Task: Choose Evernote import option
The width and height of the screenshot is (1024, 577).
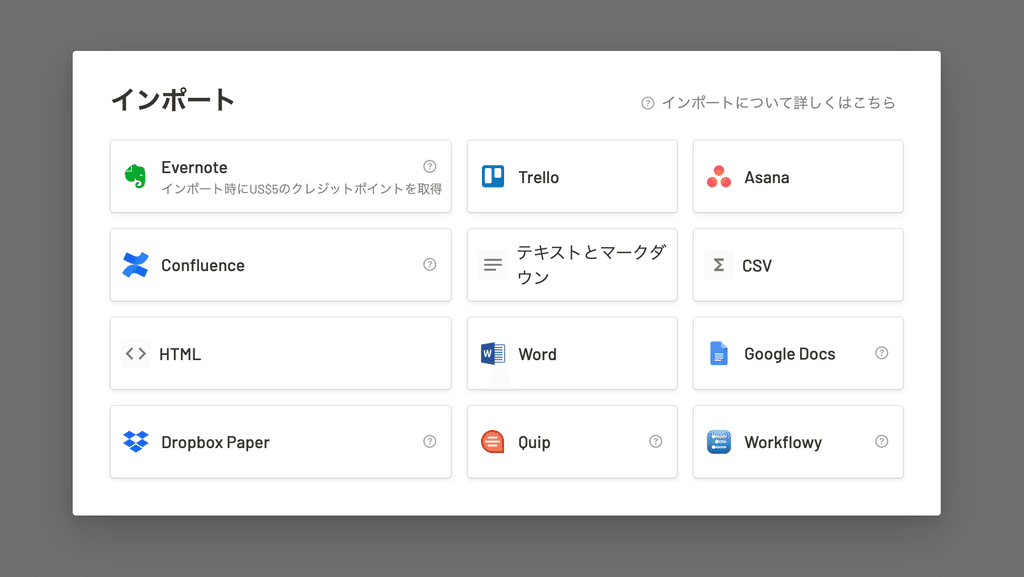Action: [281, 176]
